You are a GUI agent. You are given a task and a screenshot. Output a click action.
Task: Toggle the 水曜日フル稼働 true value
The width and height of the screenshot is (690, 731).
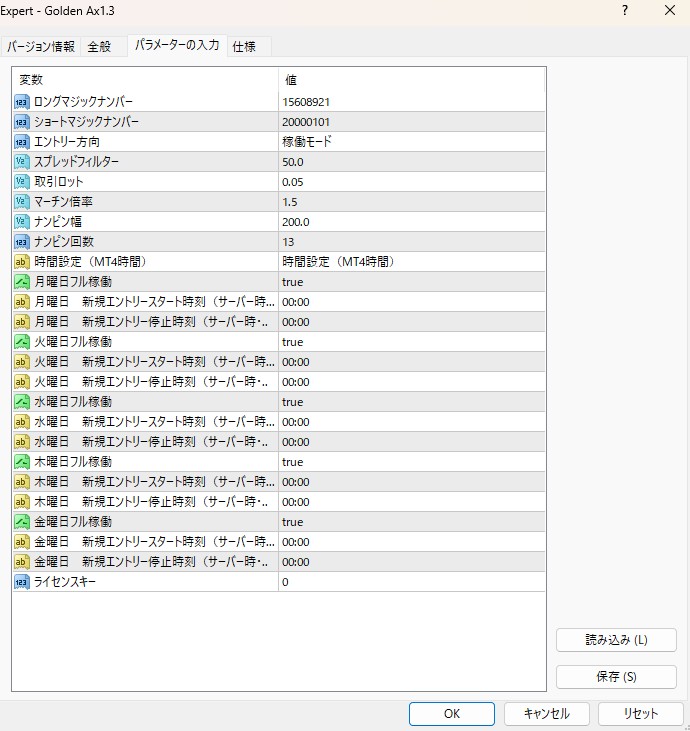tap(412, 402)
